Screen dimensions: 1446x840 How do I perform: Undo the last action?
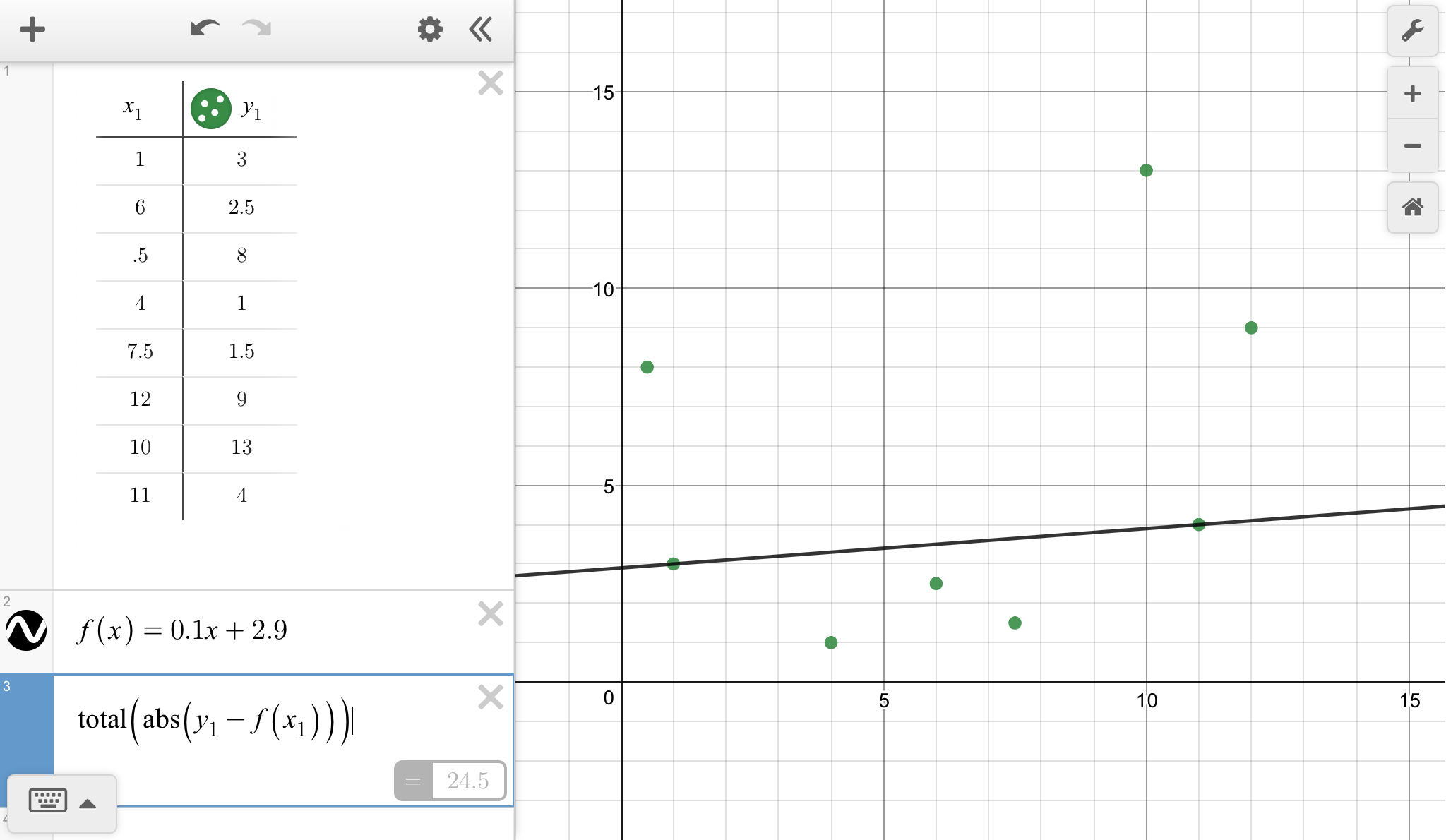click(205, 29)
